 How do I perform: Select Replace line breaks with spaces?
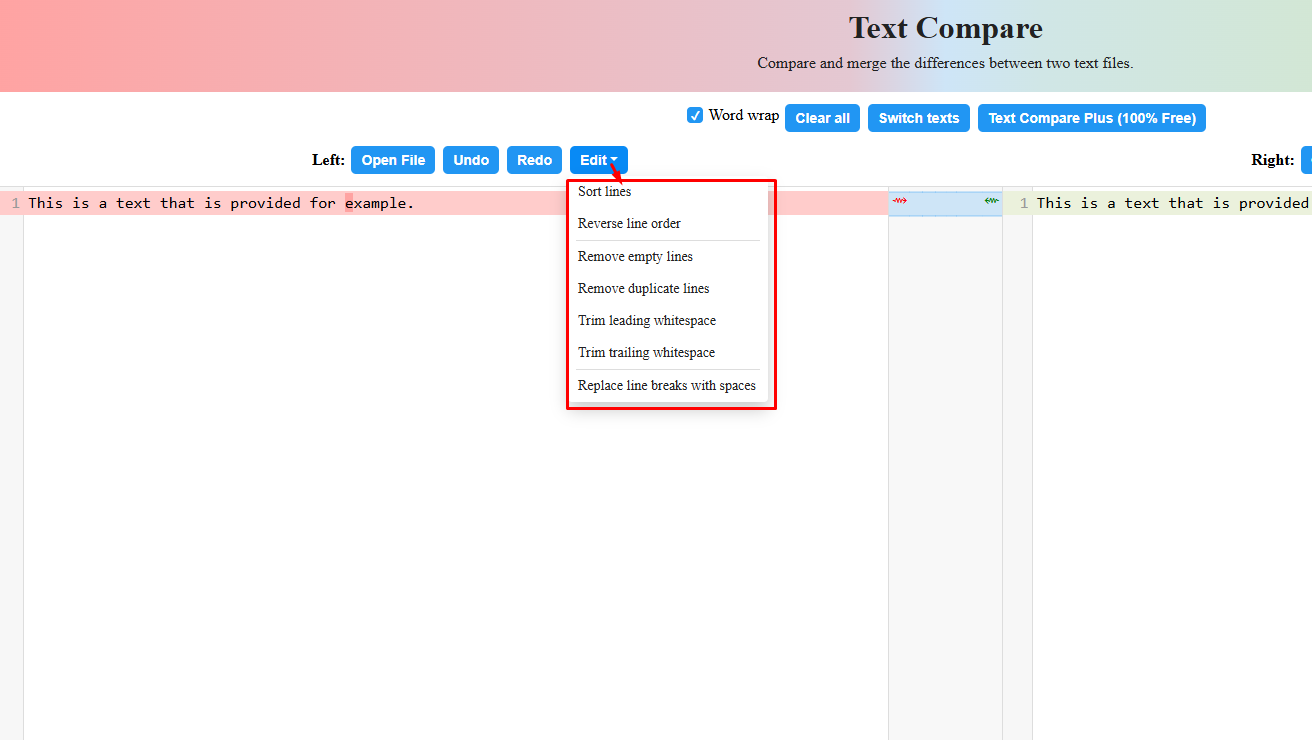(668, 385)
